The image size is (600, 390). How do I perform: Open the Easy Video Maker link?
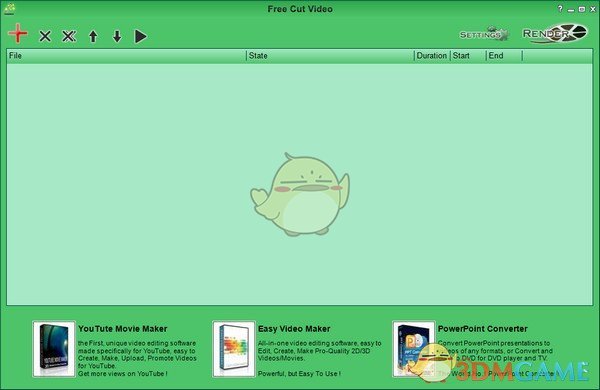294,329
